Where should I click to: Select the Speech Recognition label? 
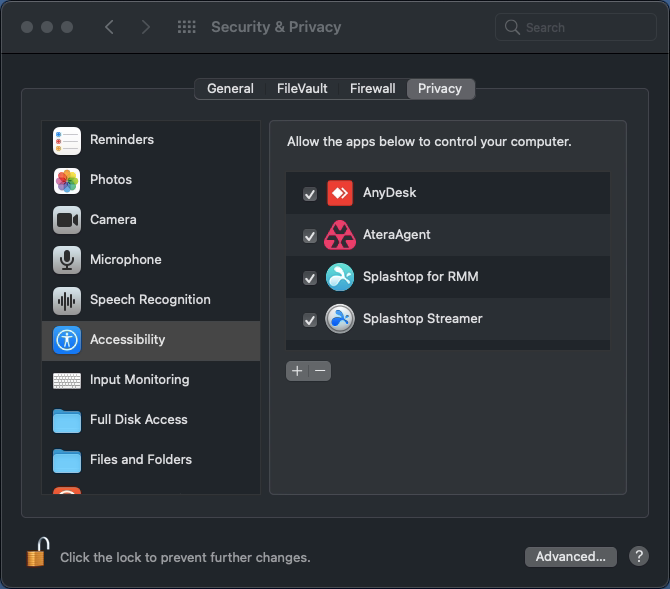pyautogui.click(x=150, y=300)
